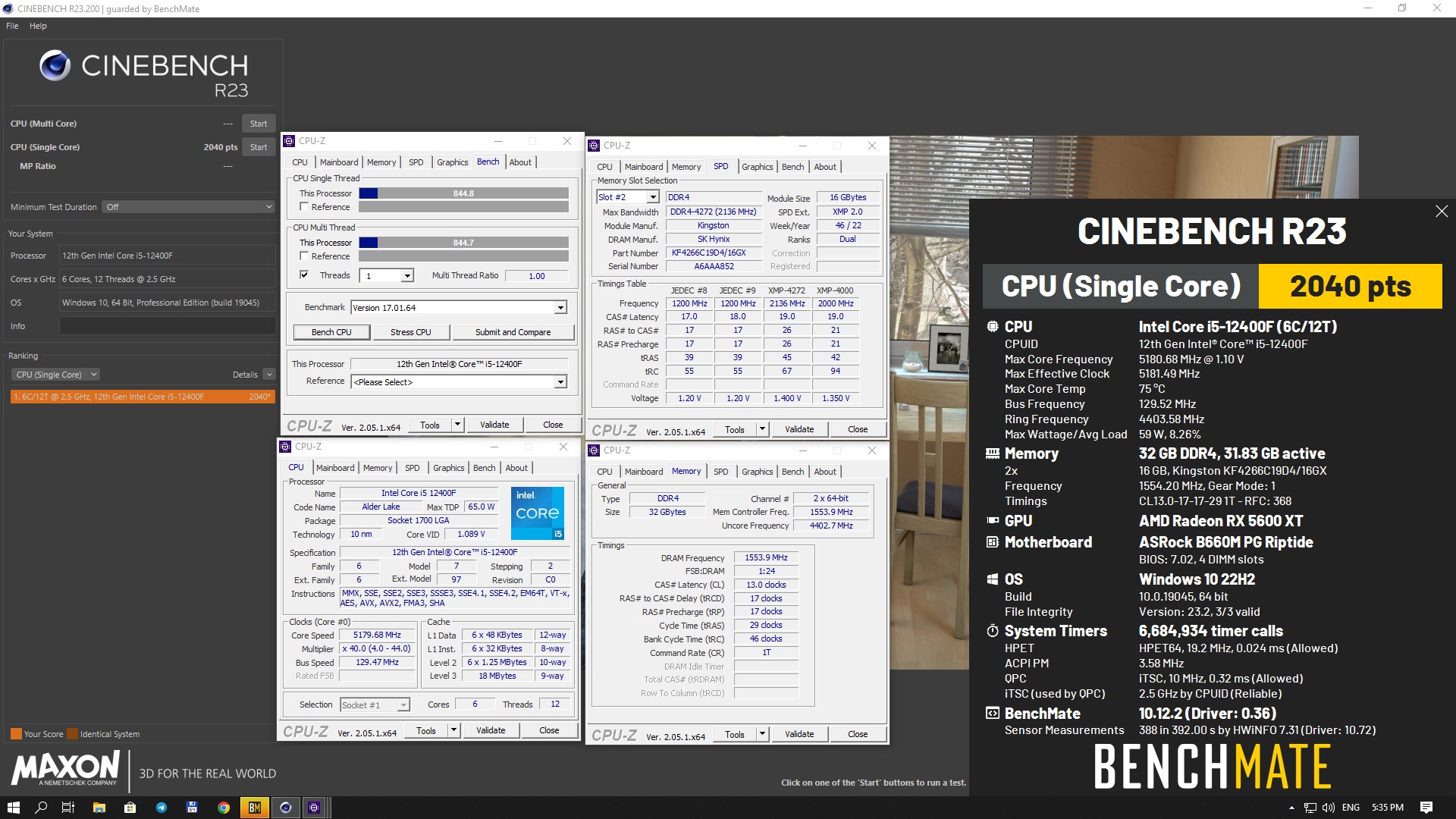Open CPU (Single Core) ranking dropdown

(56, 375)
